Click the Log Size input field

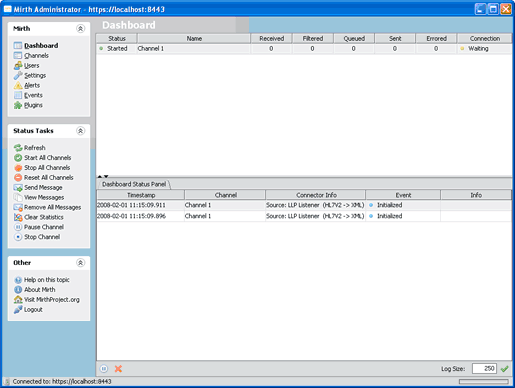point(484,369)
